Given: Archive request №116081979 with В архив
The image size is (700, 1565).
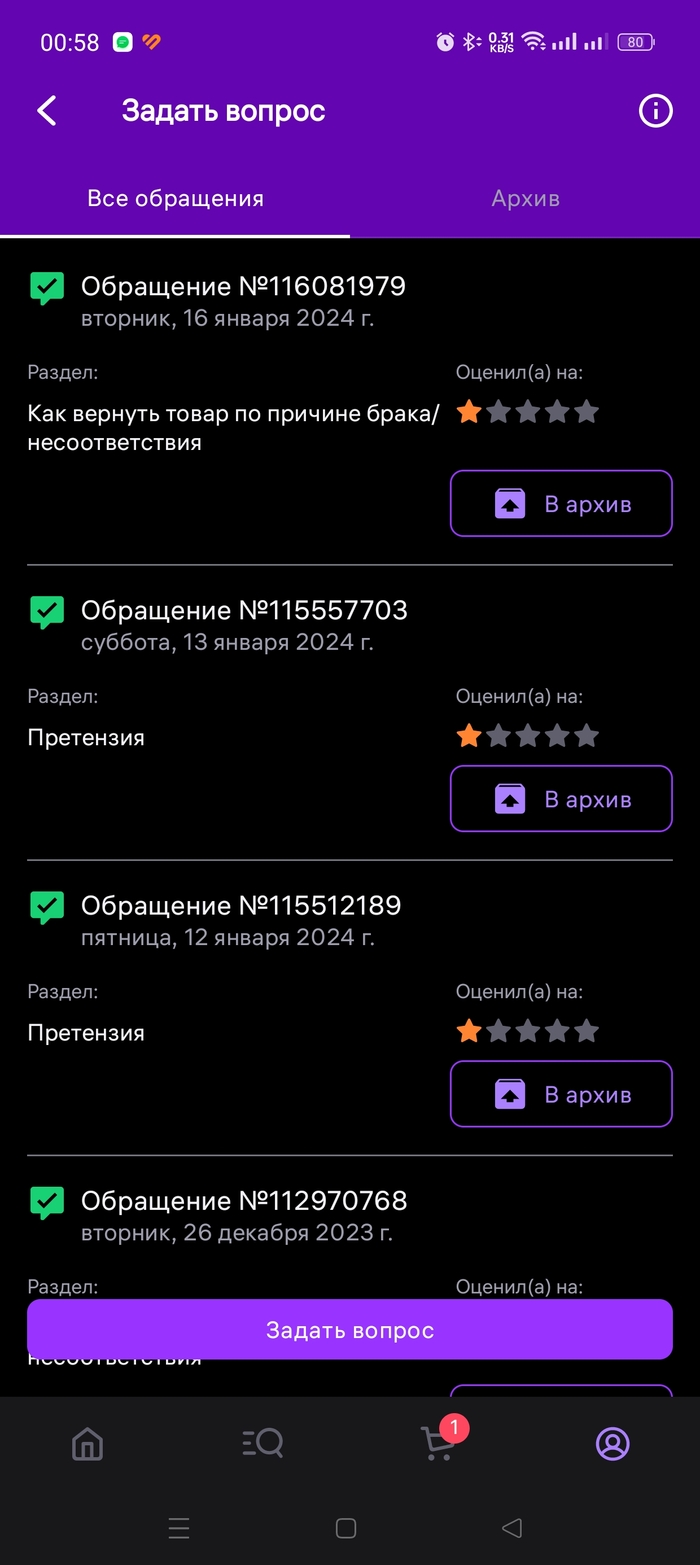Looking at the screenshot, I should point(561,504).
